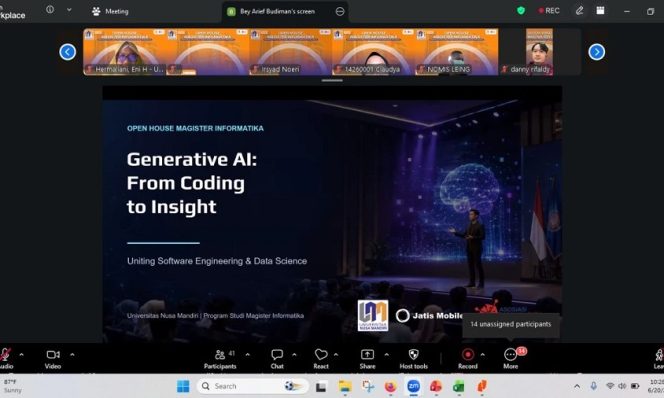Click the battery status icon
The height and width of the screenshot is (398, 664).
[x=635, y=386]
